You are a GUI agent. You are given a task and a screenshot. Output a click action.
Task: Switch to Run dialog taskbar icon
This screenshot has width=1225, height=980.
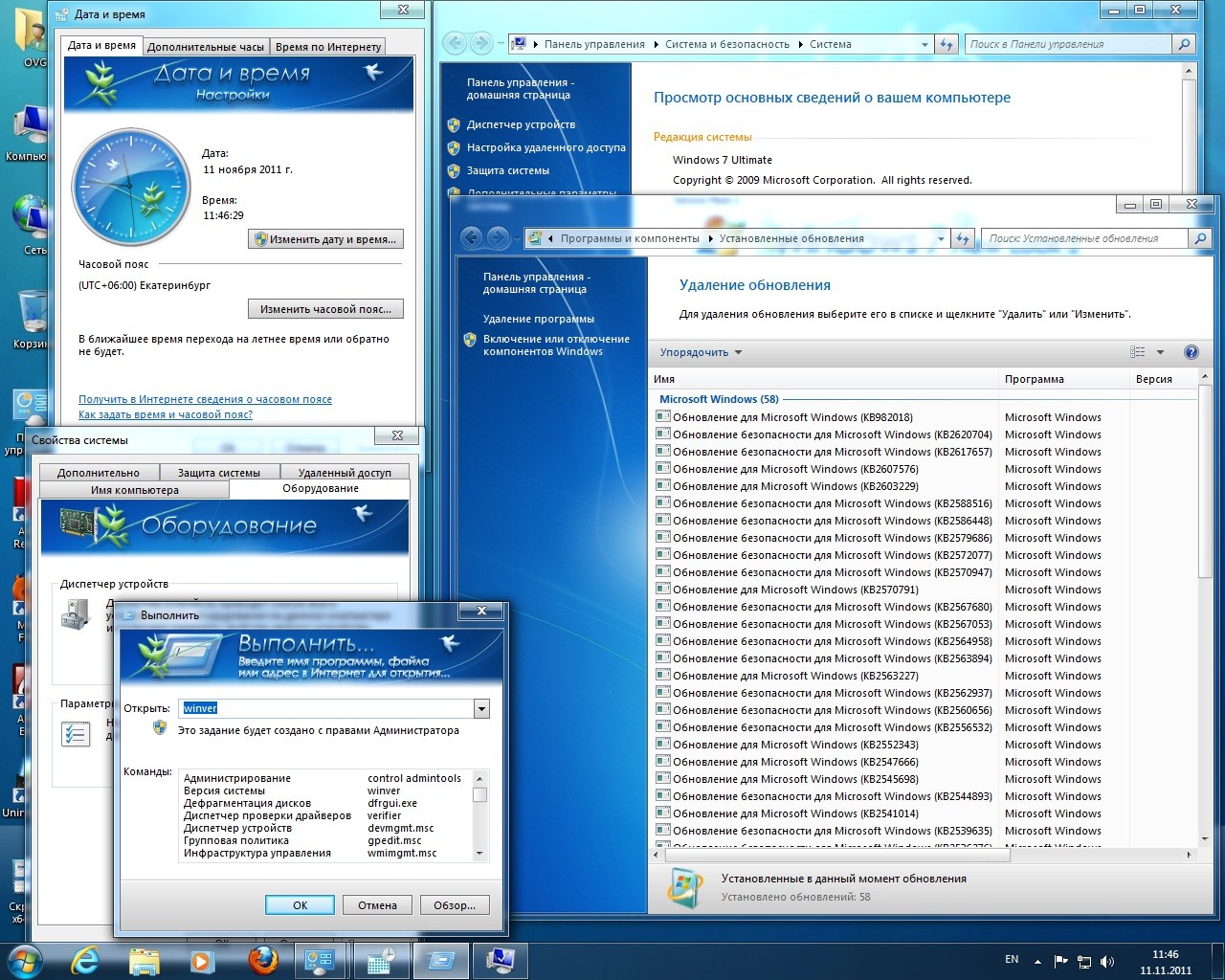441,960
